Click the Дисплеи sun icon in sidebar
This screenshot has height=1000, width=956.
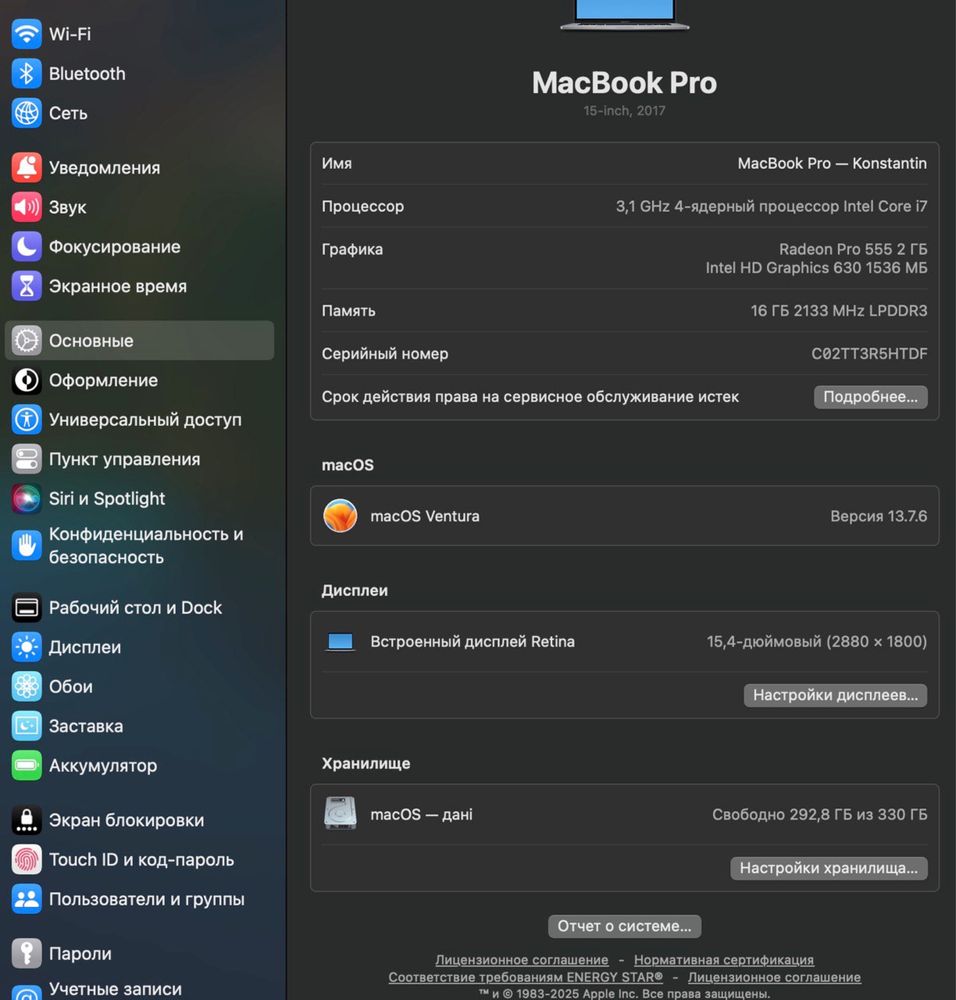point(26,647)
